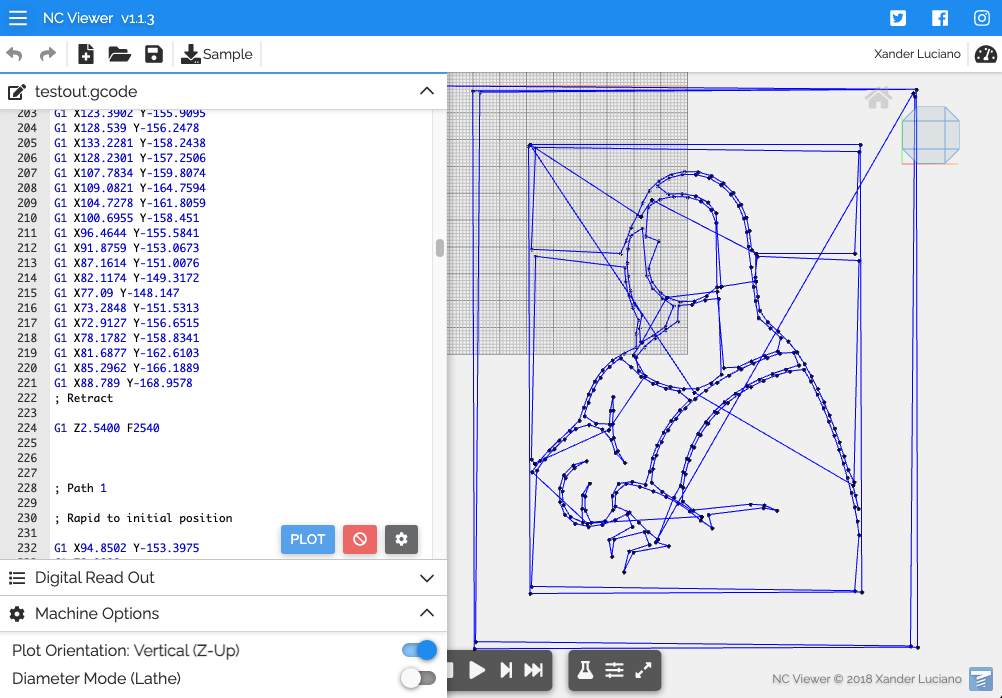Play the toolpath simulation
1002x698 pixels.
coord(477,670)
